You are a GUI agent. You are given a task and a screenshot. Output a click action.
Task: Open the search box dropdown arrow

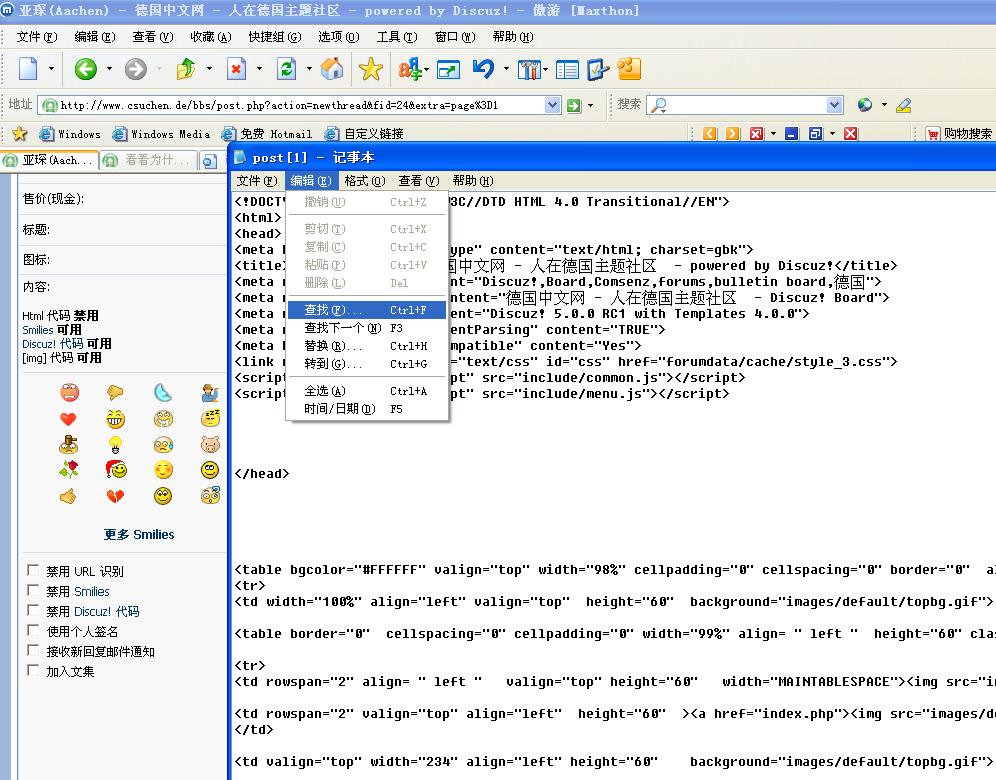[836, 105]
